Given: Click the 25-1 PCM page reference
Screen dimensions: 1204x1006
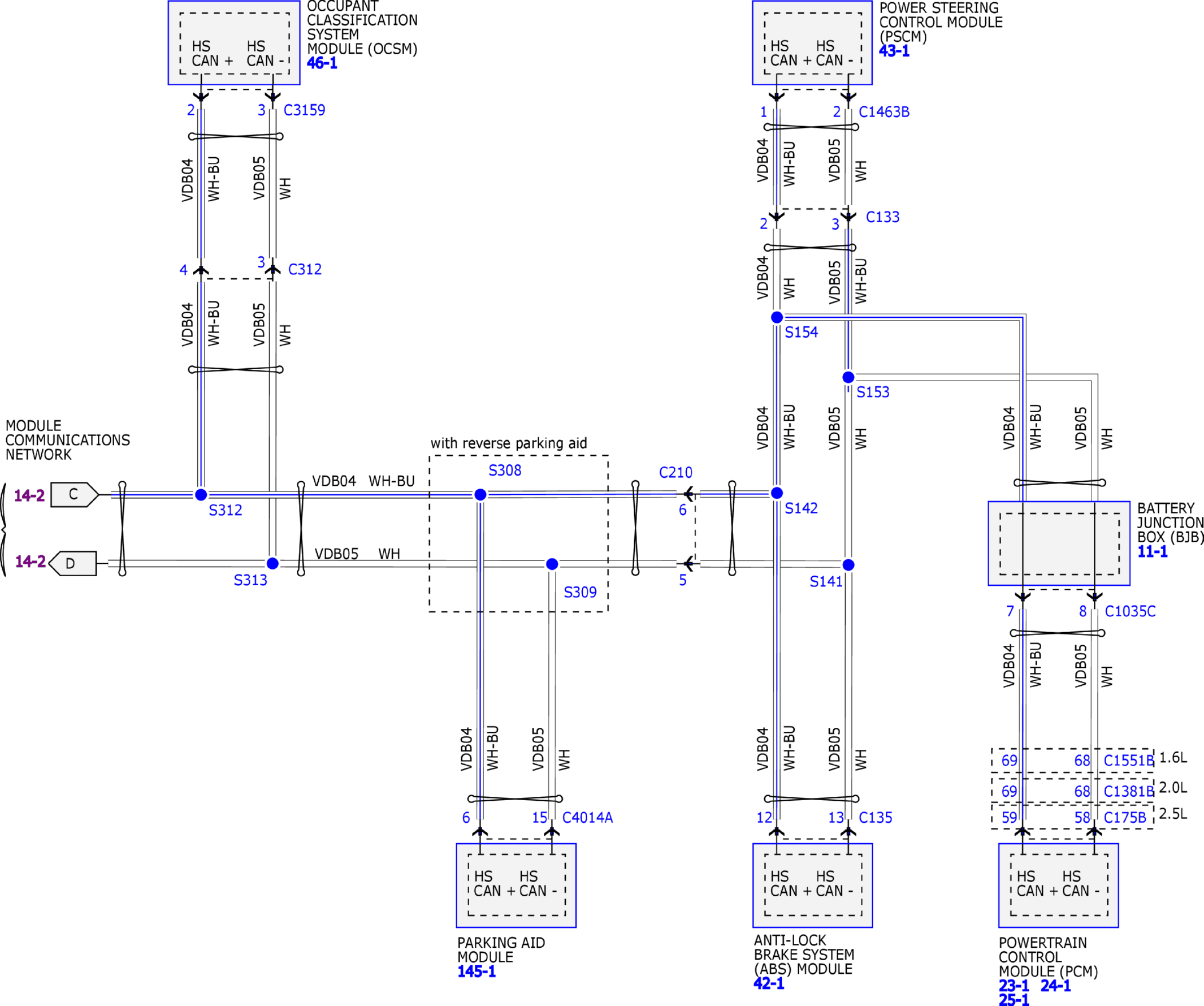Looking at the screenshot, I should [1013, 1000].
